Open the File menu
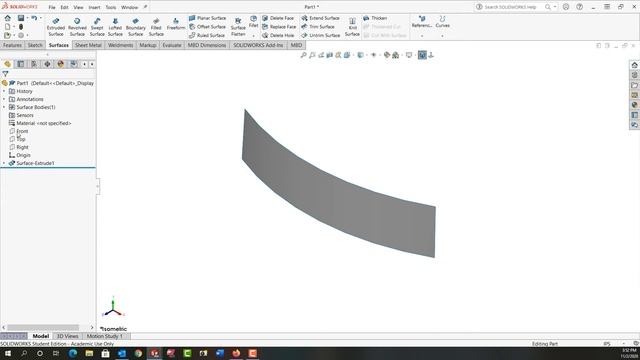The image size is (640, 360). click(52, 7)
